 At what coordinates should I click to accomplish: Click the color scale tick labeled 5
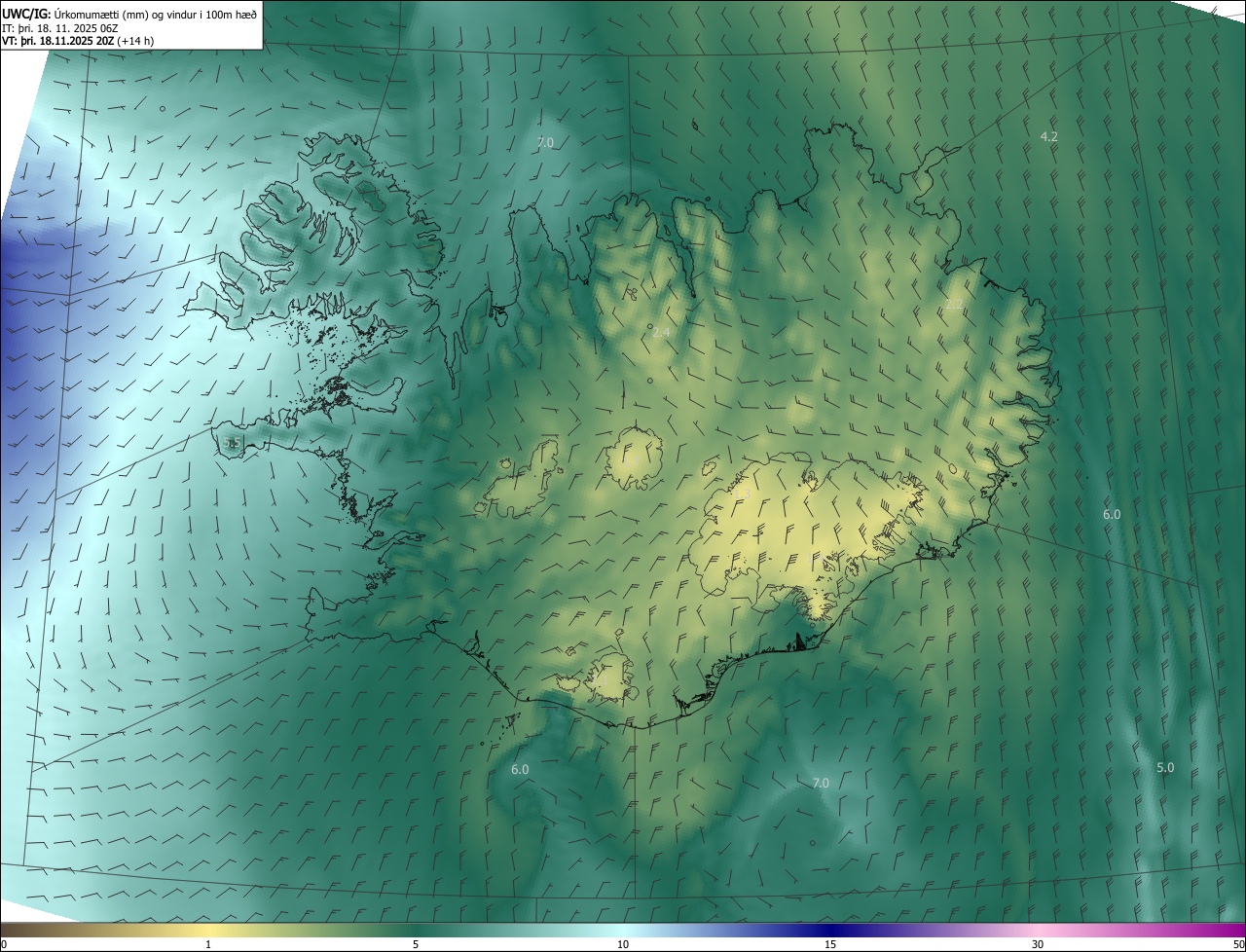coord(416,945)
